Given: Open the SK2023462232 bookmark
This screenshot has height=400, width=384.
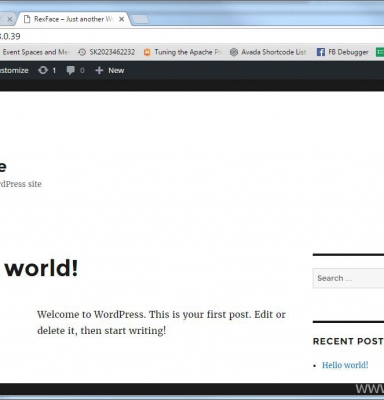Looking at the screenshot, I should tap(107, 52).
